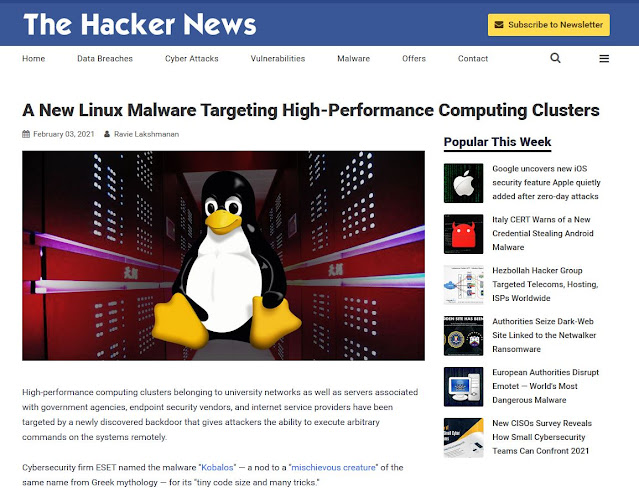
Task: Open The Hacker News logo
Action: click(140, 24)
